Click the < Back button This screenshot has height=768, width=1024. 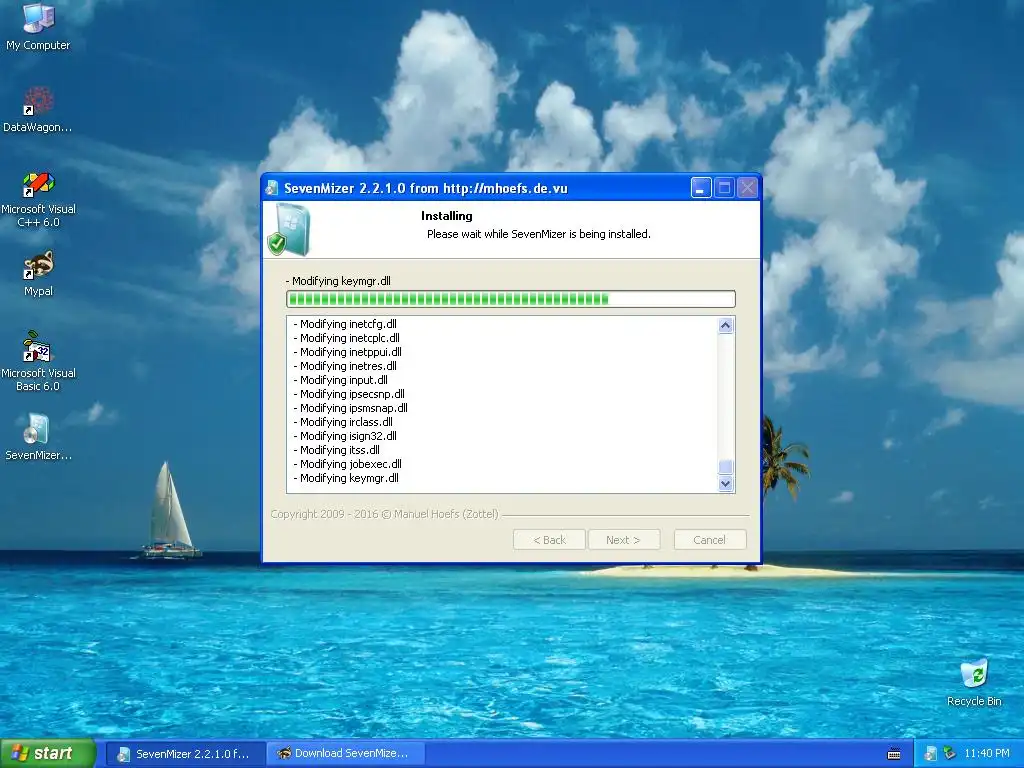pos(549,540)
